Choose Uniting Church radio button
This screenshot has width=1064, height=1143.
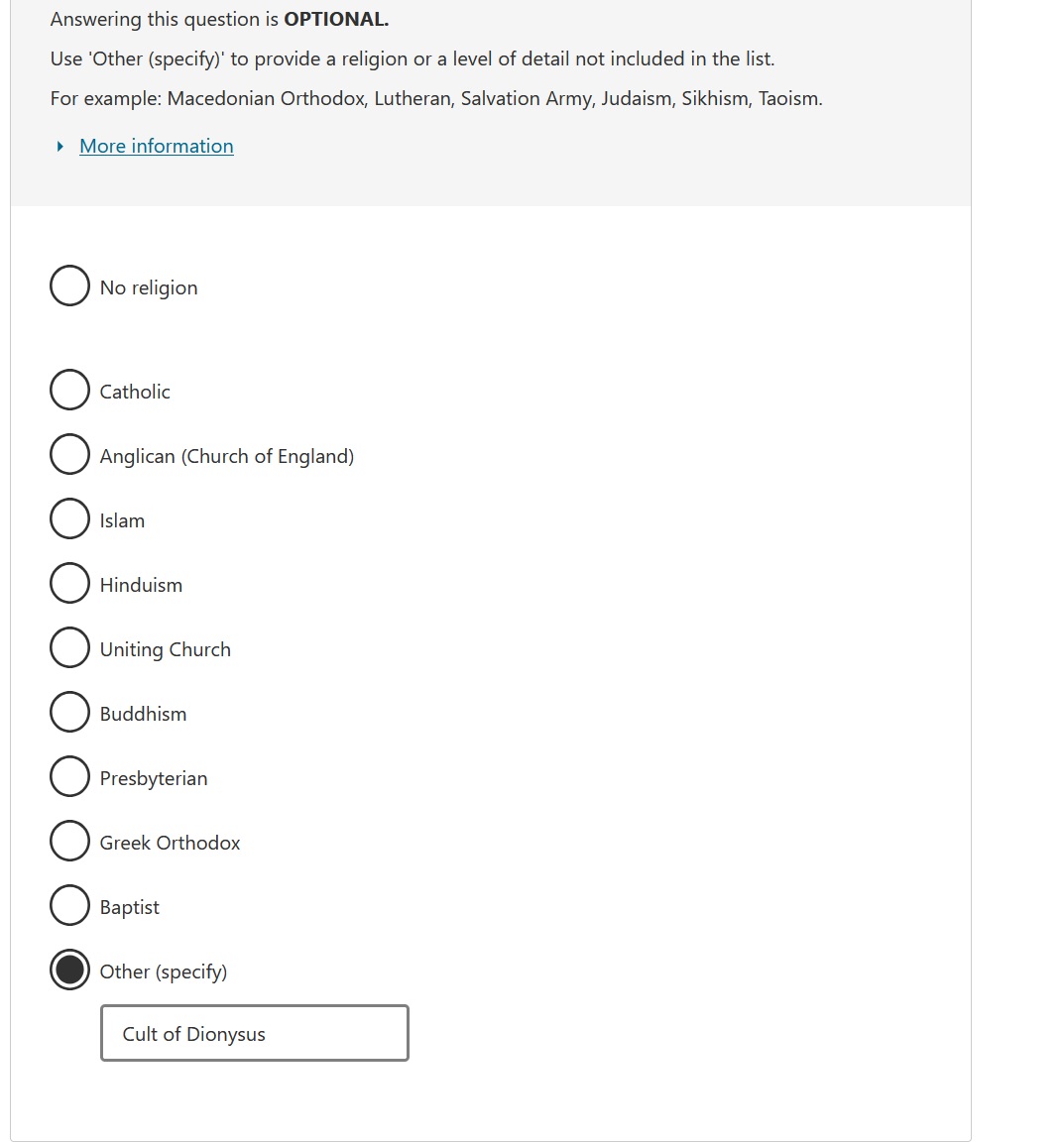coord(70,647)
